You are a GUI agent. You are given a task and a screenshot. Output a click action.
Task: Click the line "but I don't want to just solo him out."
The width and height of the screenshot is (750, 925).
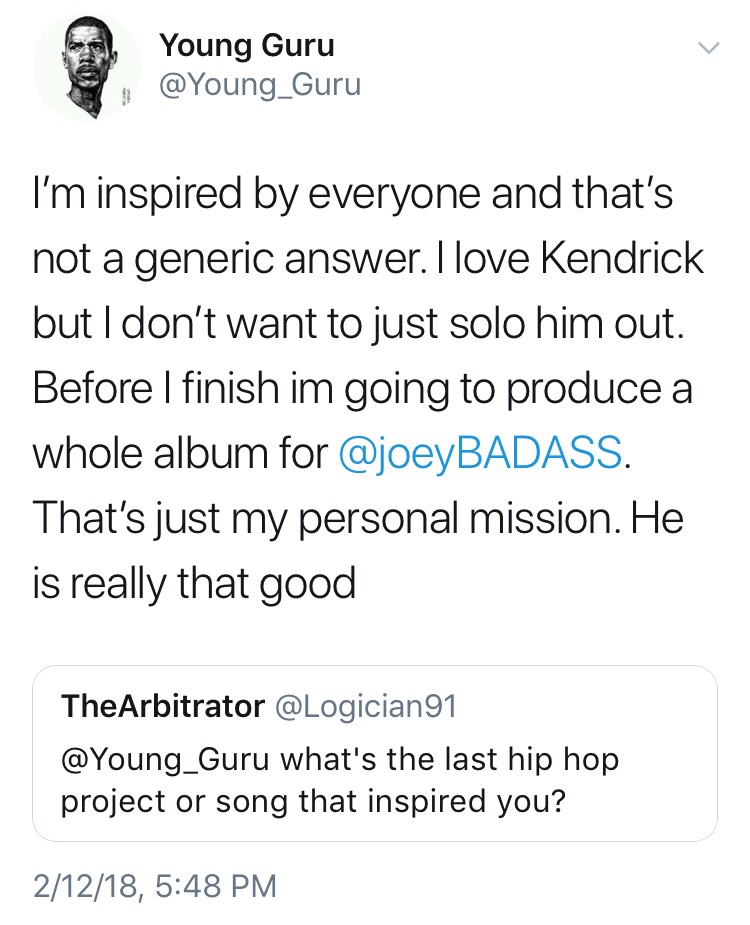click(x=358, y=324)
